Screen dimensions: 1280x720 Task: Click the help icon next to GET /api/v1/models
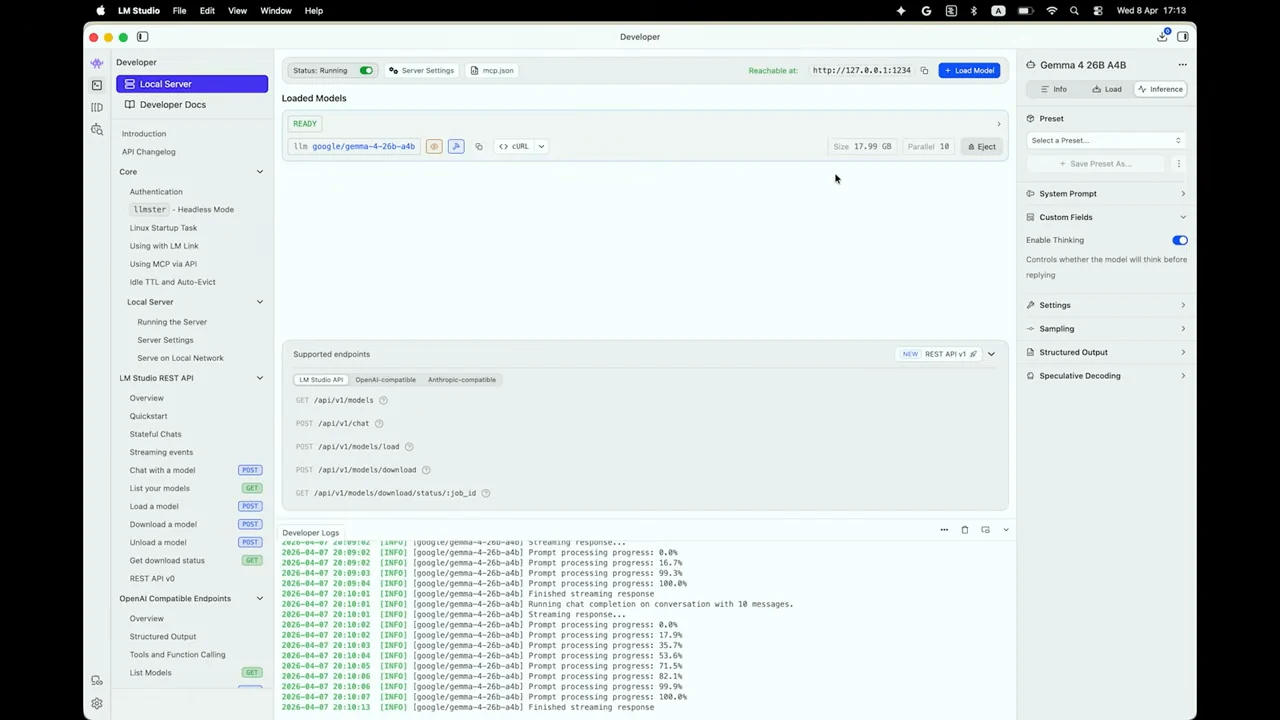(x=383, y=400)
